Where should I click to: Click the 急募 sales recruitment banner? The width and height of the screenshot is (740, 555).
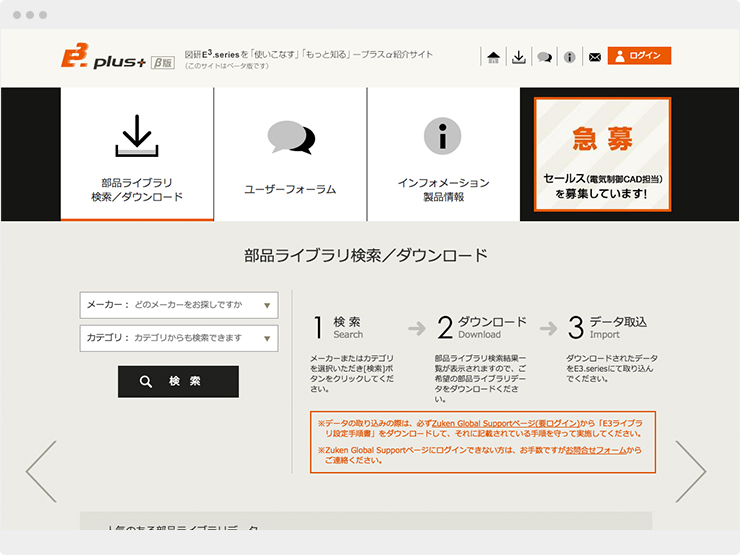[x=602, y=154]
